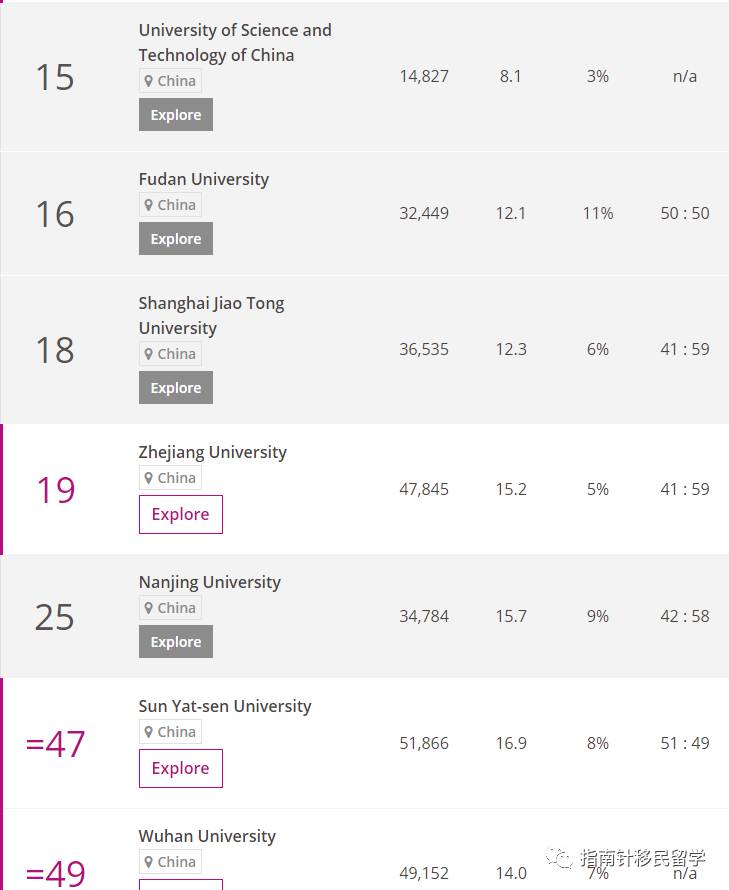
Task: Open the Wuhan University name link
Action: click(x=207, y=836)
